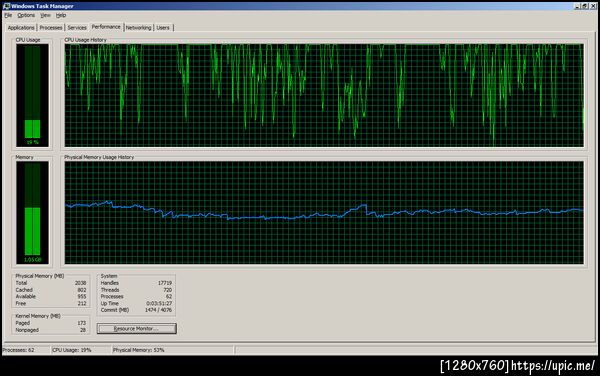The height and width of the screenshot is (376, 600).
Task: Click the System Processes value 62
Action: [169, 296]
